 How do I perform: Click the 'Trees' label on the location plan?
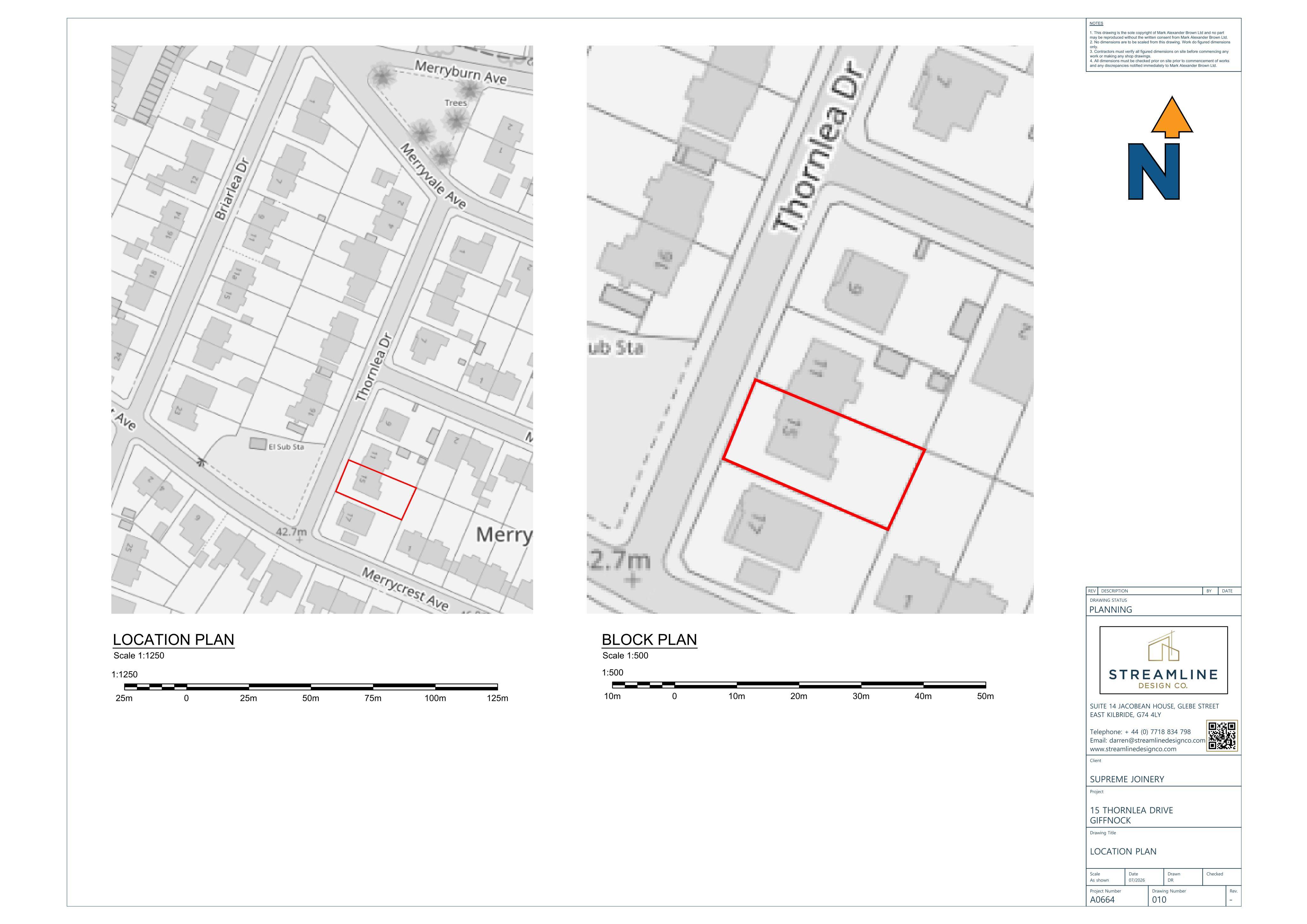455,103
